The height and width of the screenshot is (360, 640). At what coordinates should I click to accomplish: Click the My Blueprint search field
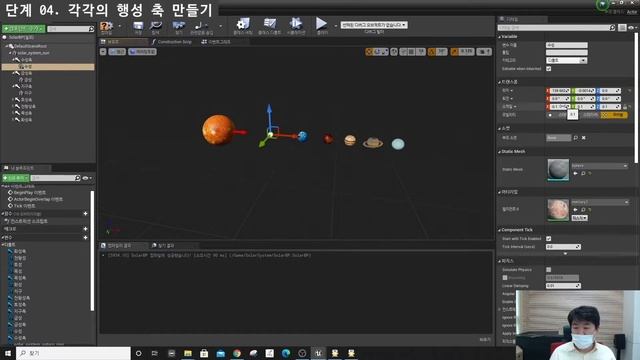point(56,178)
